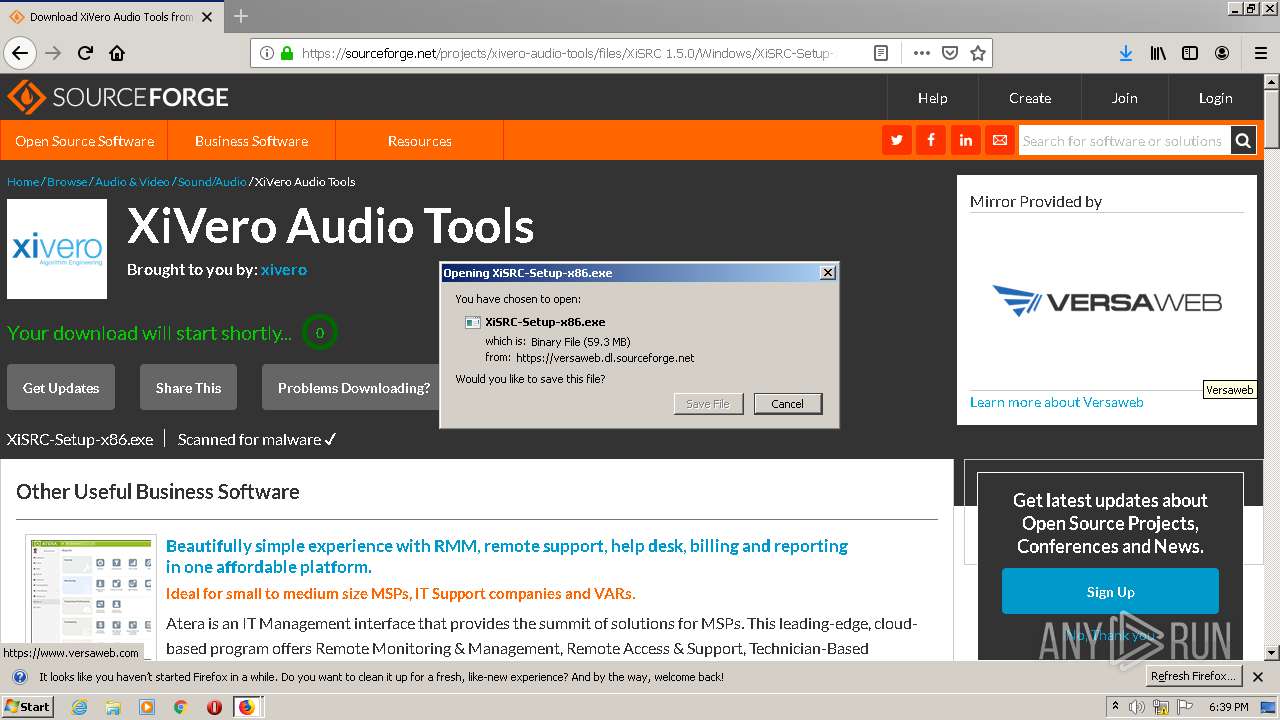The width and height of the screenshot is (1280, 720).
Task: Open the Firefox downloads panel
Action: 1126,53
